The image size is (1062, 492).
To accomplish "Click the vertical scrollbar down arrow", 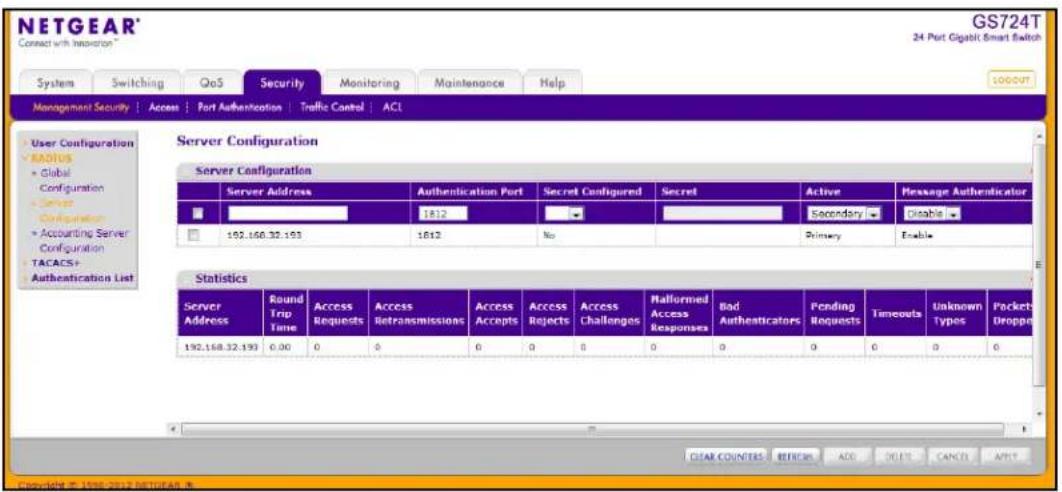I will [1040, 413].
